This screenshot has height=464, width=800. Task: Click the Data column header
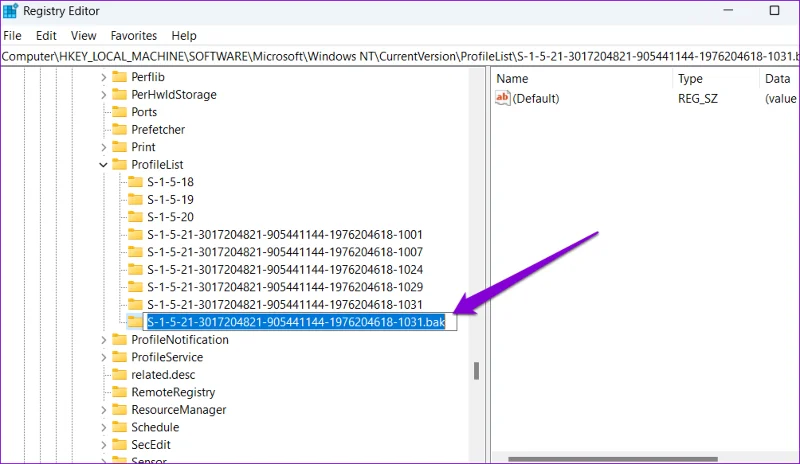780,79
